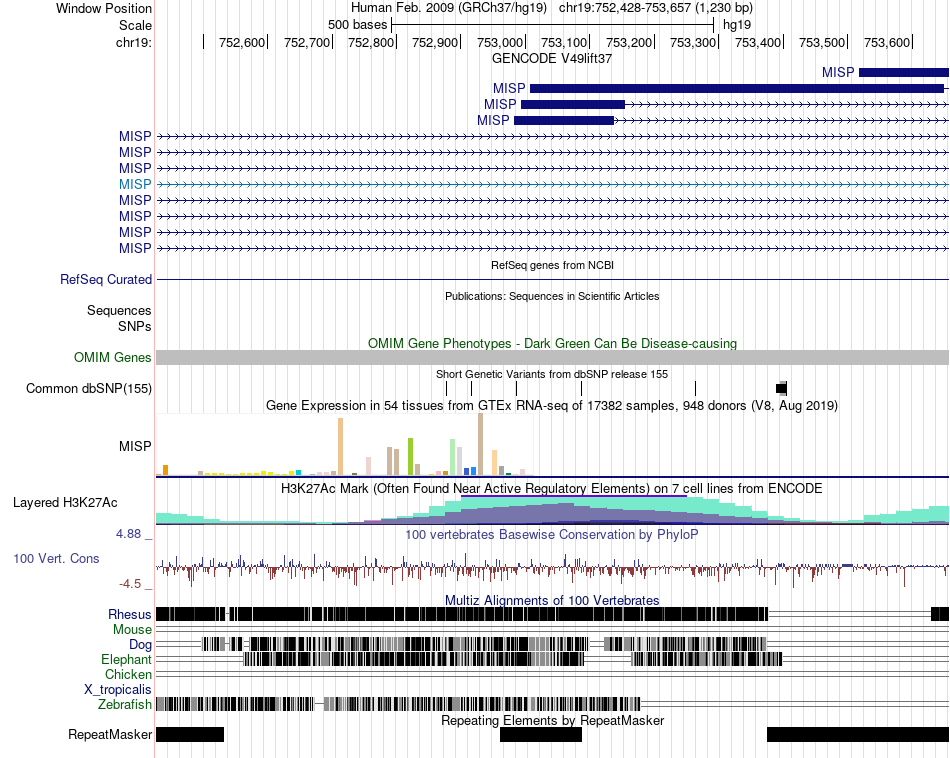The height and width of the screenshot is (758, 950).
Task: Open Publications: Sequences in Scientific Articles title
Action: click(552, 296)
